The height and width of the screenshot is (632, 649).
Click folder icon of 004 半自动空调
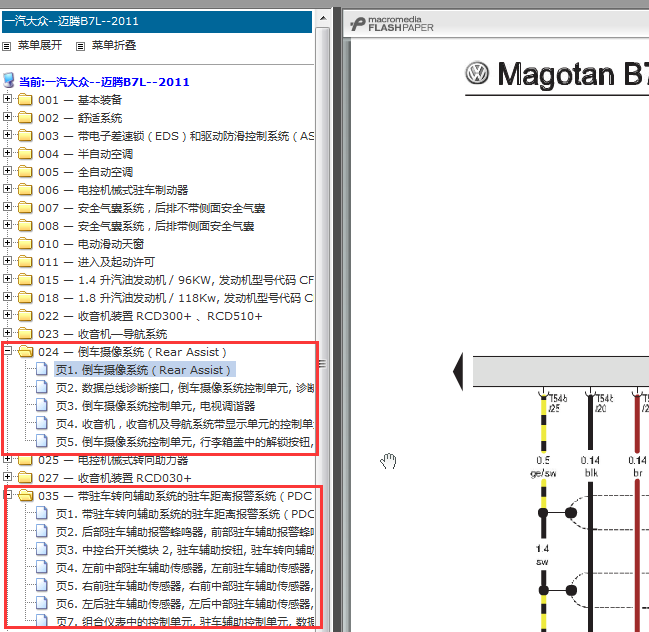point(25,154)
